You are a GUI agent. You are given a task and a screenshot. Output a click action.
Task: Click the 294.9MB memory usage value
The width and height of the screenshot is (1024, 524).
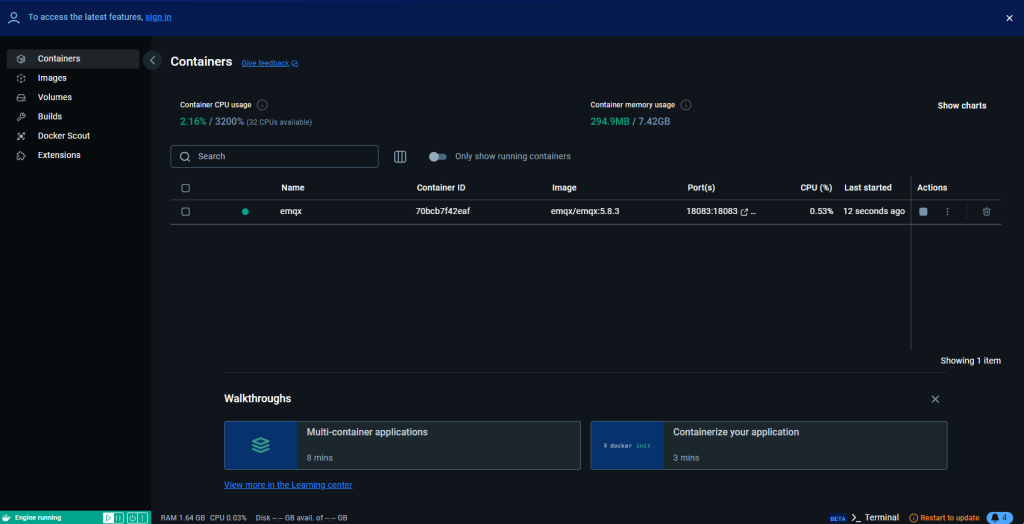[x=609, y=122]
